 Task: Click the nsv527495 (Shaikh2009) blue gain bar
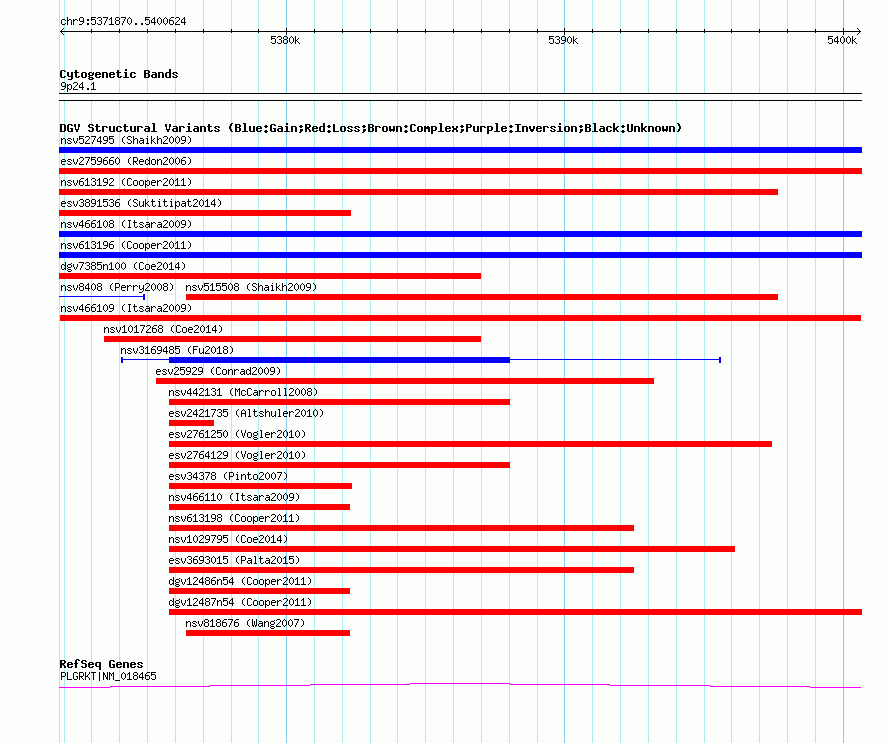tap(460, 150)
